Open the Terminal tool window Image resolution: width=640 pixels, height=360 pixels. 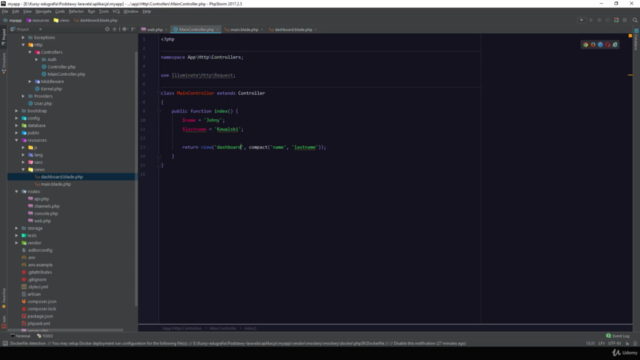pos(20,336)
